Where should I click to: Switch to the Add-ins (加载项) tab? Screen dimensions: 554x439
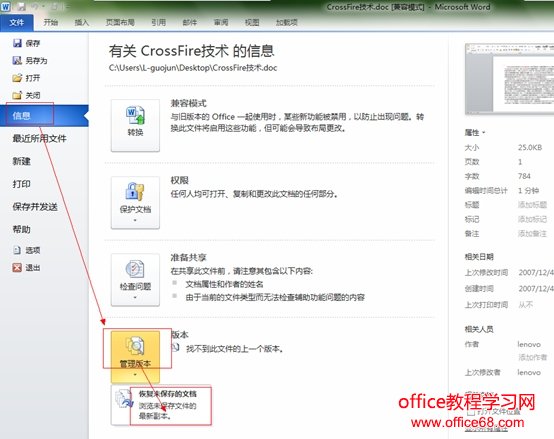click(287, 23)
